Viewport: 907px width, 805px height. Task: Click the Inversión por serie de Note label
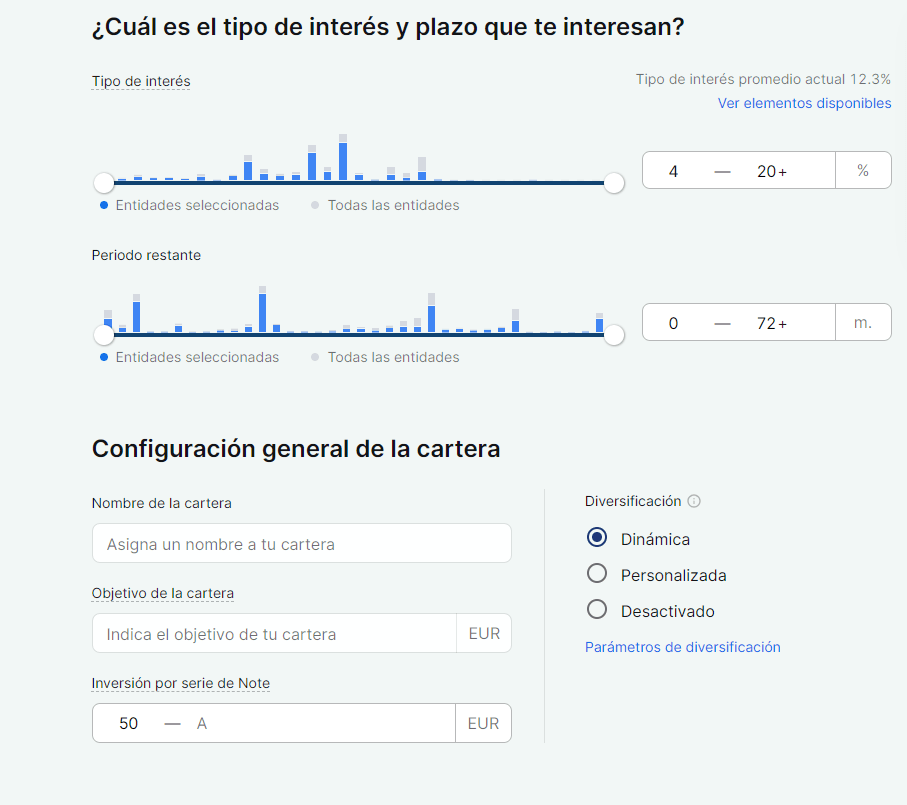[180, 683]
